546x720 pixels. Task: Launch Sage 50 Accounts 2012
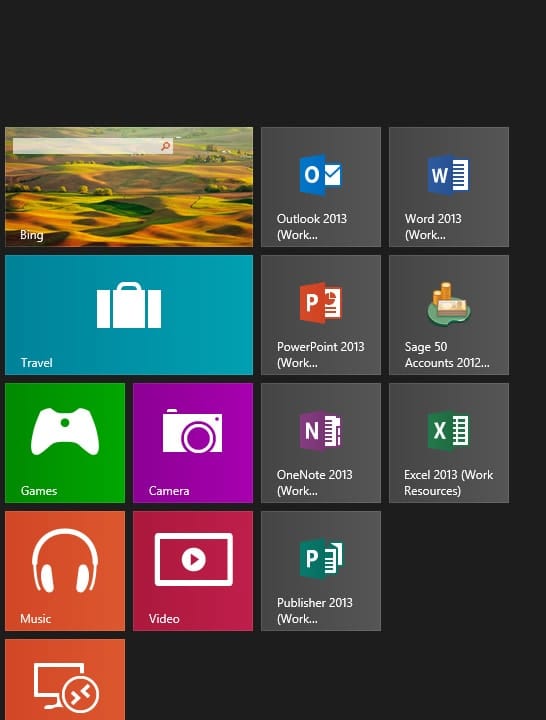click(449, 315)
